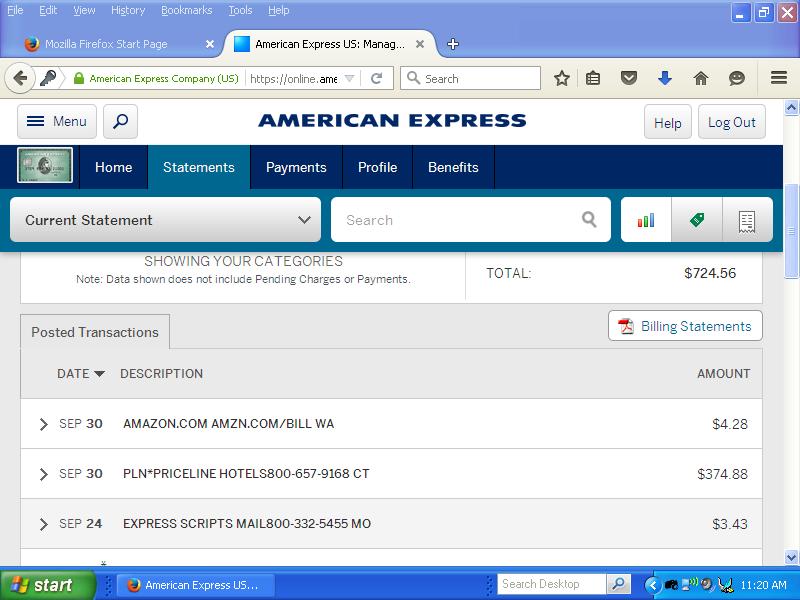Click the page scrollbar up arrow
This screenshot has width=800, height=600.
tap(791, 107)
